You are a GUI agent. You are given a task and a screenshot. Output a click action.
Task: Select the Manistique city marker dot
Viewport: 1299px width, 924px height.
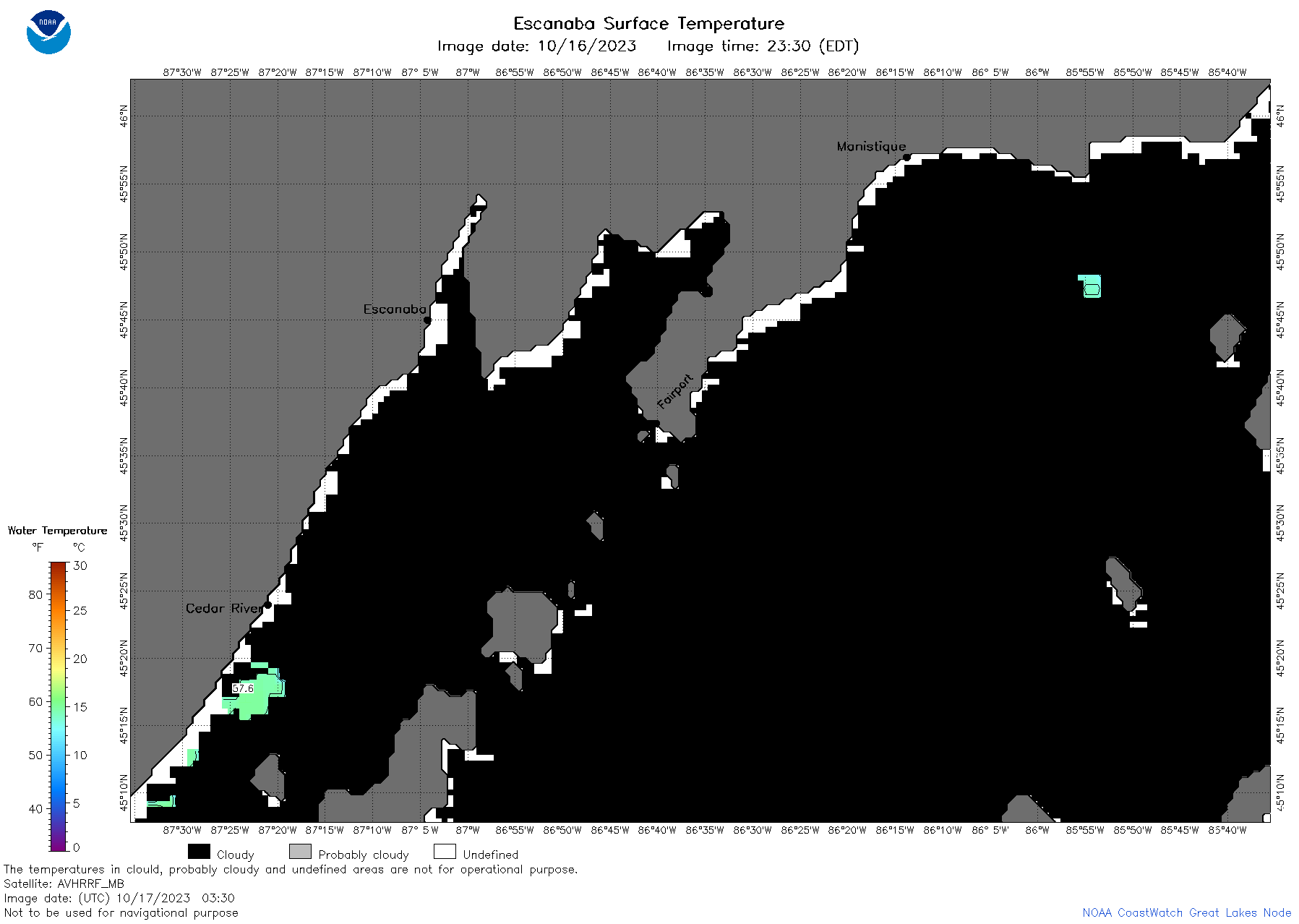[906, 157]
